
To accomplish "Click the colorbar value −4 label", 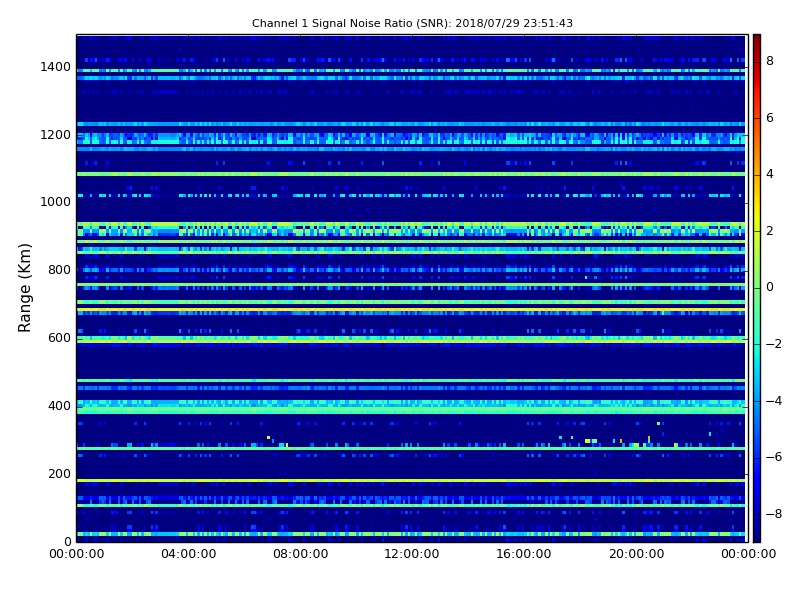I will click(774, 401).
